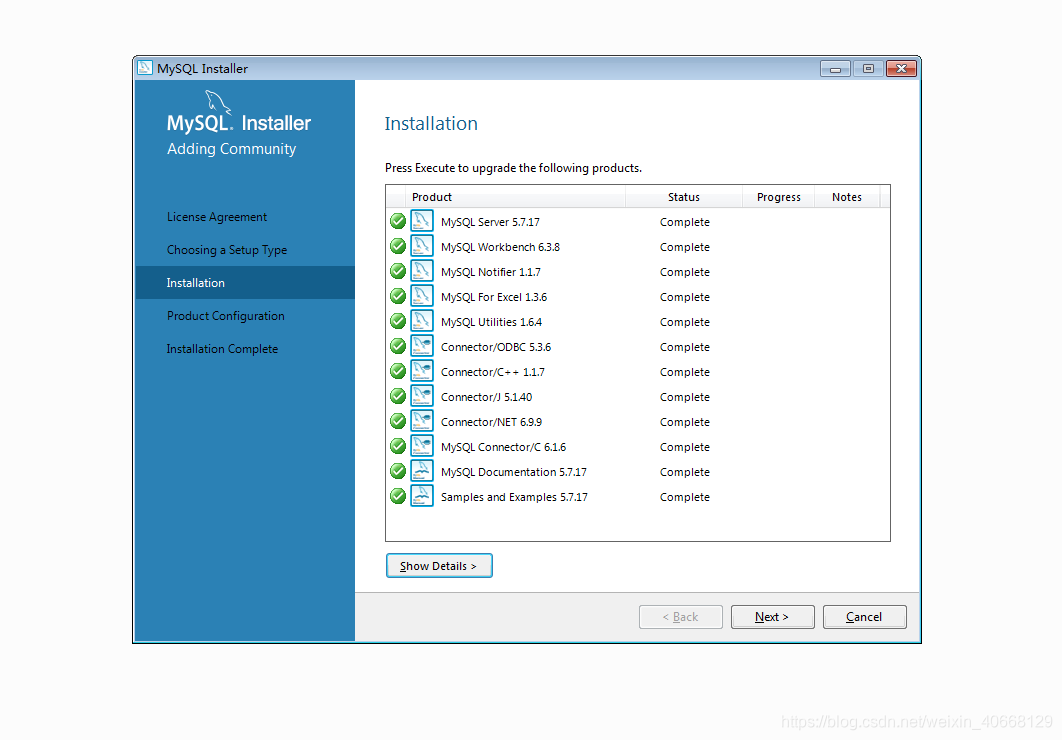Click green checkmark beside MySQL Workbench 6.3.8
This screenshot has width=1062, height=740.
tap(398, 246)
